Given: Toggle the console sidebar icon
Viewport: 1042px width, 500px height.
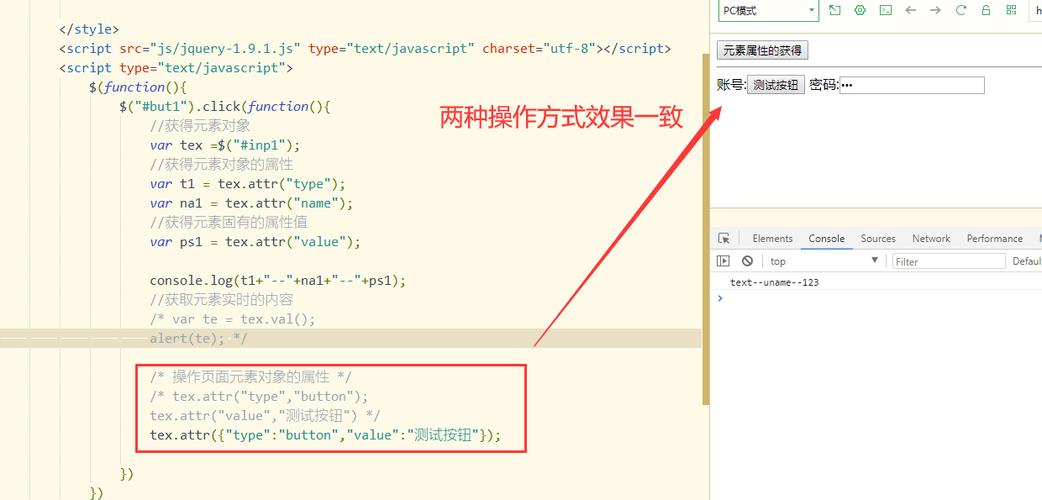Looking at the screenshot, I should pos(723,261).
